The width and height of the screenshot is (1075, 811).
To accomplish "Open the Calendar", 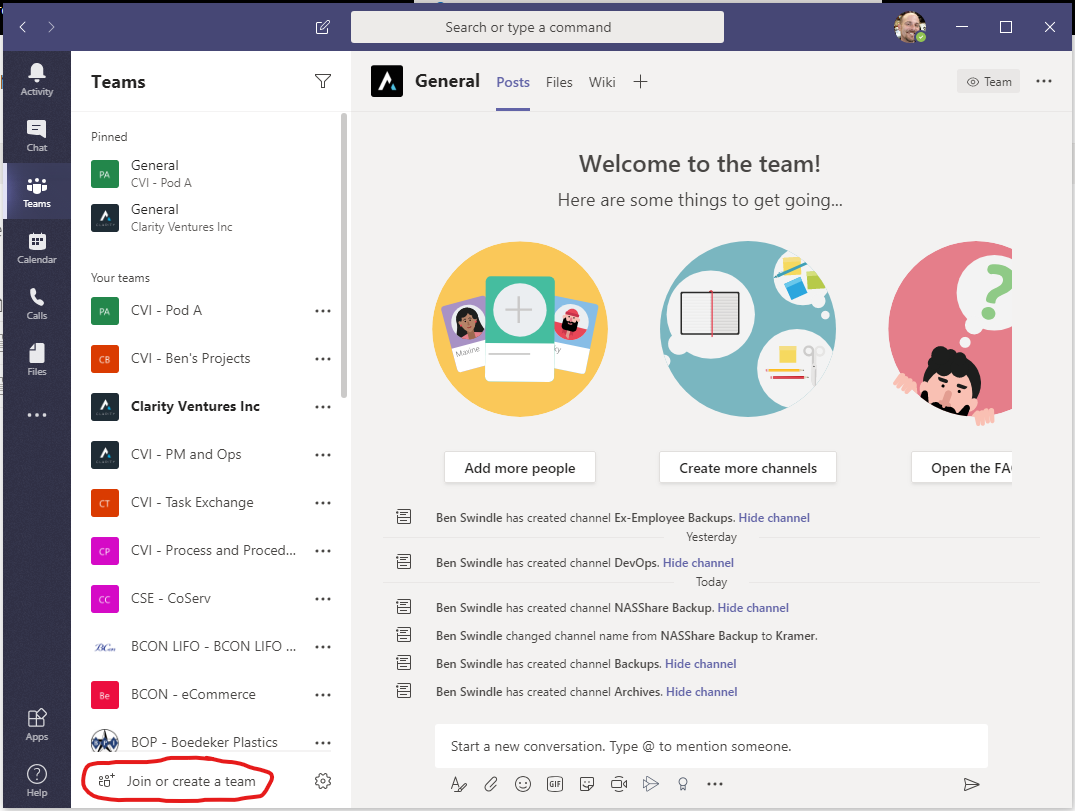I will click(x=36, y=247).
